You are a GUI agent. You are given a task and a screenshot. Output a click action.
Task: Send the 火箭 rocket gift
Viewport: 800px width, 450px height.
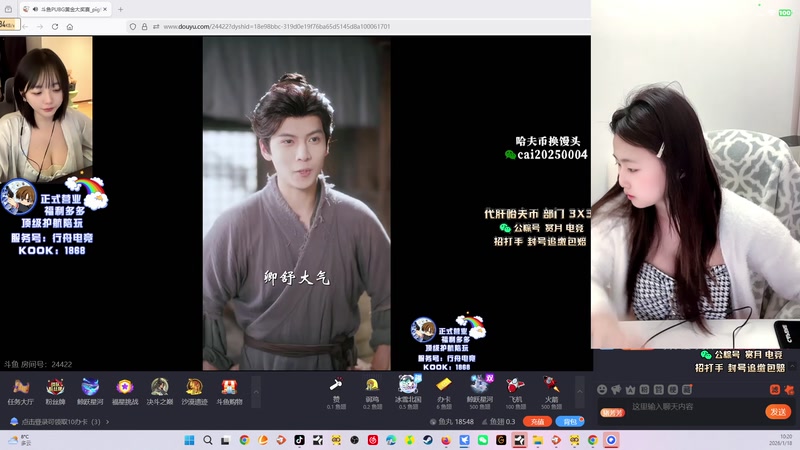click(551, 393)
